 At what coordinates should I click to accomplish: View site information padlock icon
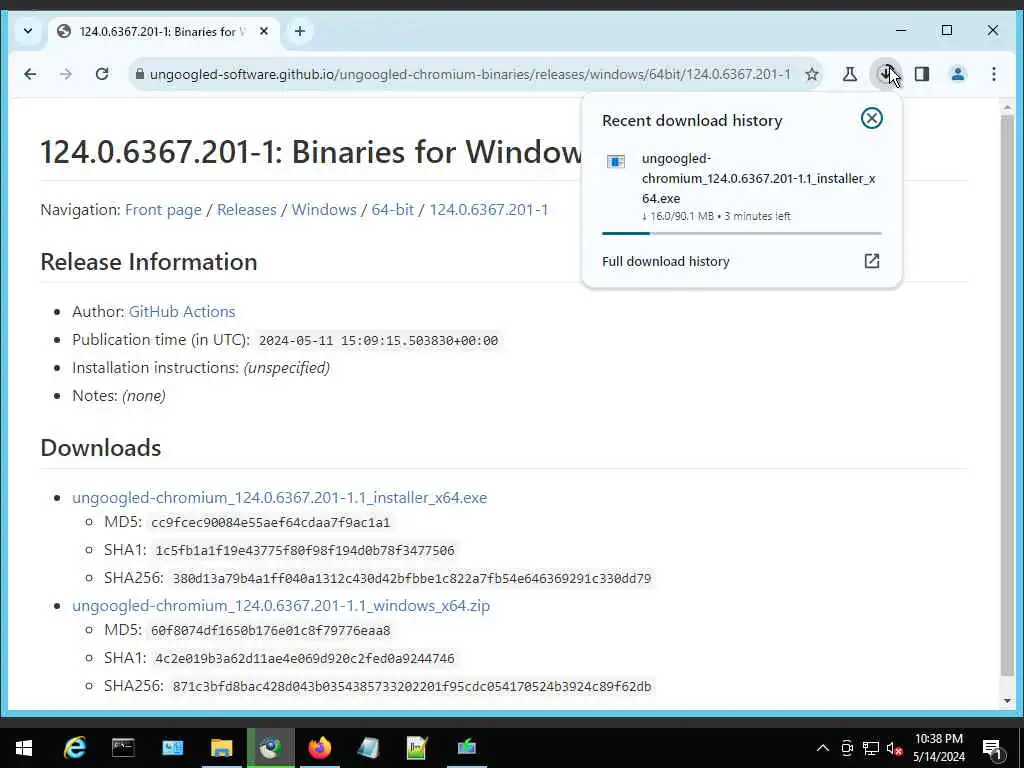(x=139, y=74)
